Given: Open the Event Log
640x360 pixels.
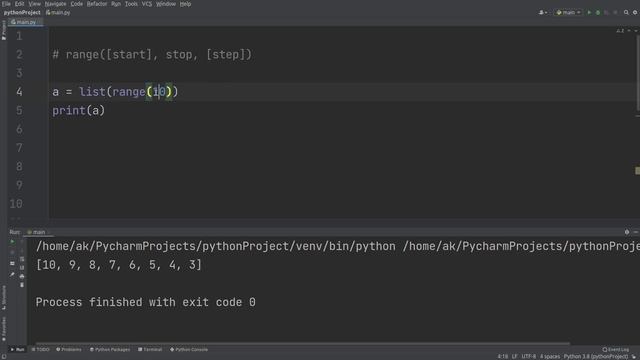Looking at the screenshot, I should click(616, 349).
